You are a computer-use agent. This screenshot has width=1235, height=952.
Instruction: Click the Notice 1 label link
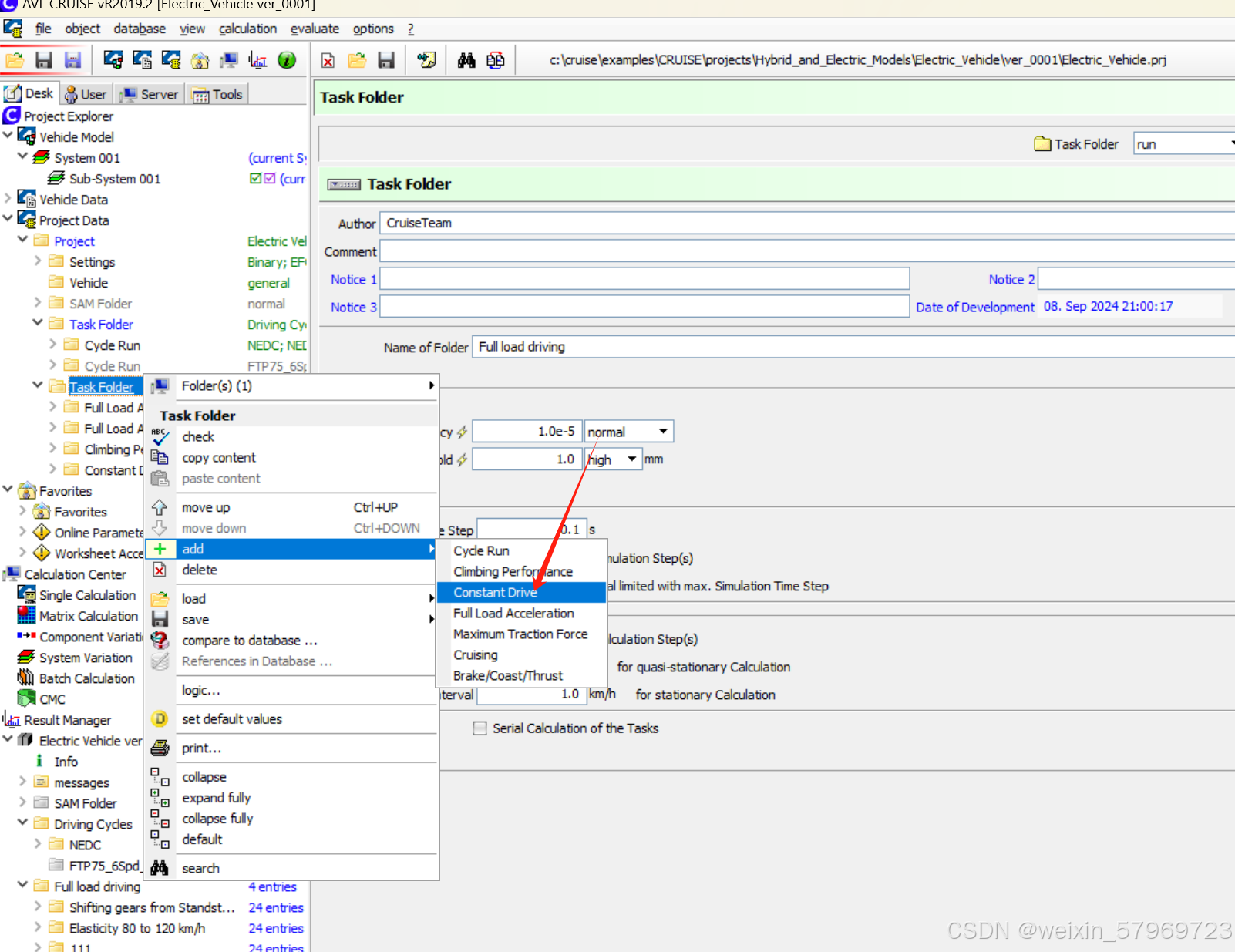click(353, 279)
